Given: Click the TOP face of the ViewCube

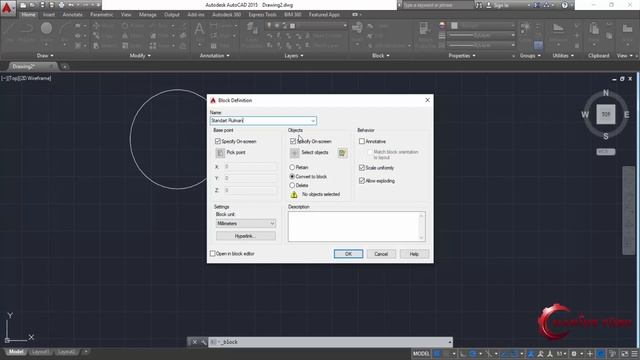Looking at the screenshot, I should [606, 115].
